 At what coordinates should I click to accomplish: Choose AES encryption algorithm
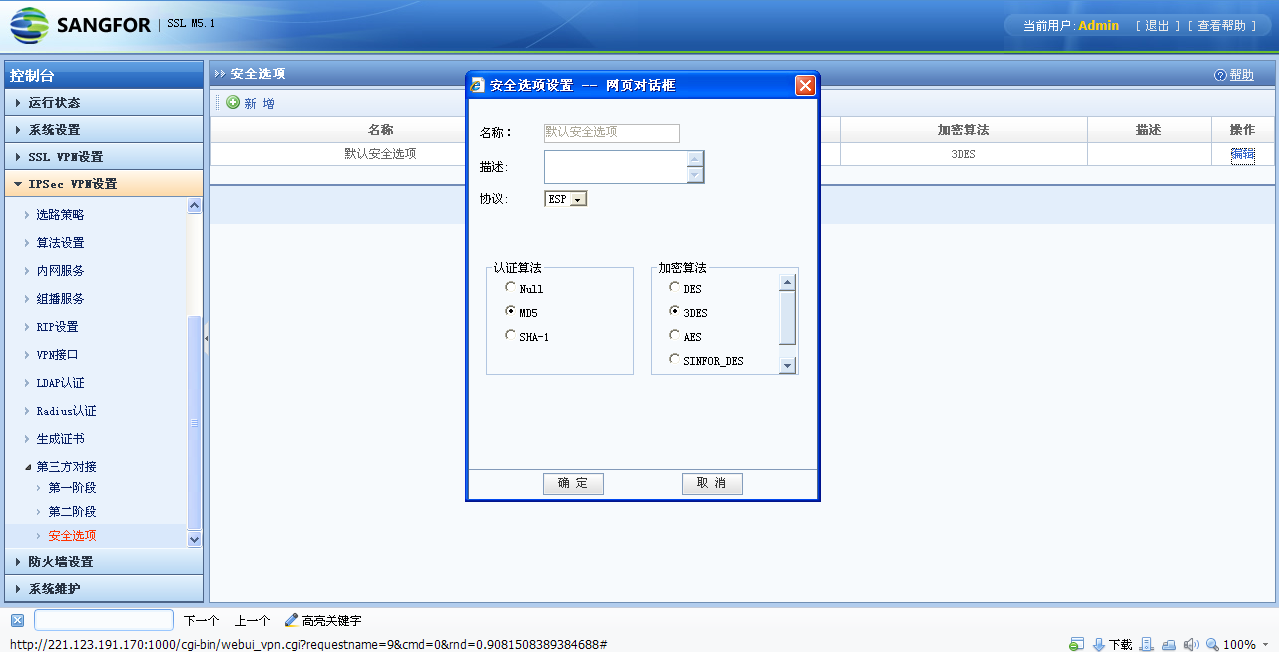(675, 336)
